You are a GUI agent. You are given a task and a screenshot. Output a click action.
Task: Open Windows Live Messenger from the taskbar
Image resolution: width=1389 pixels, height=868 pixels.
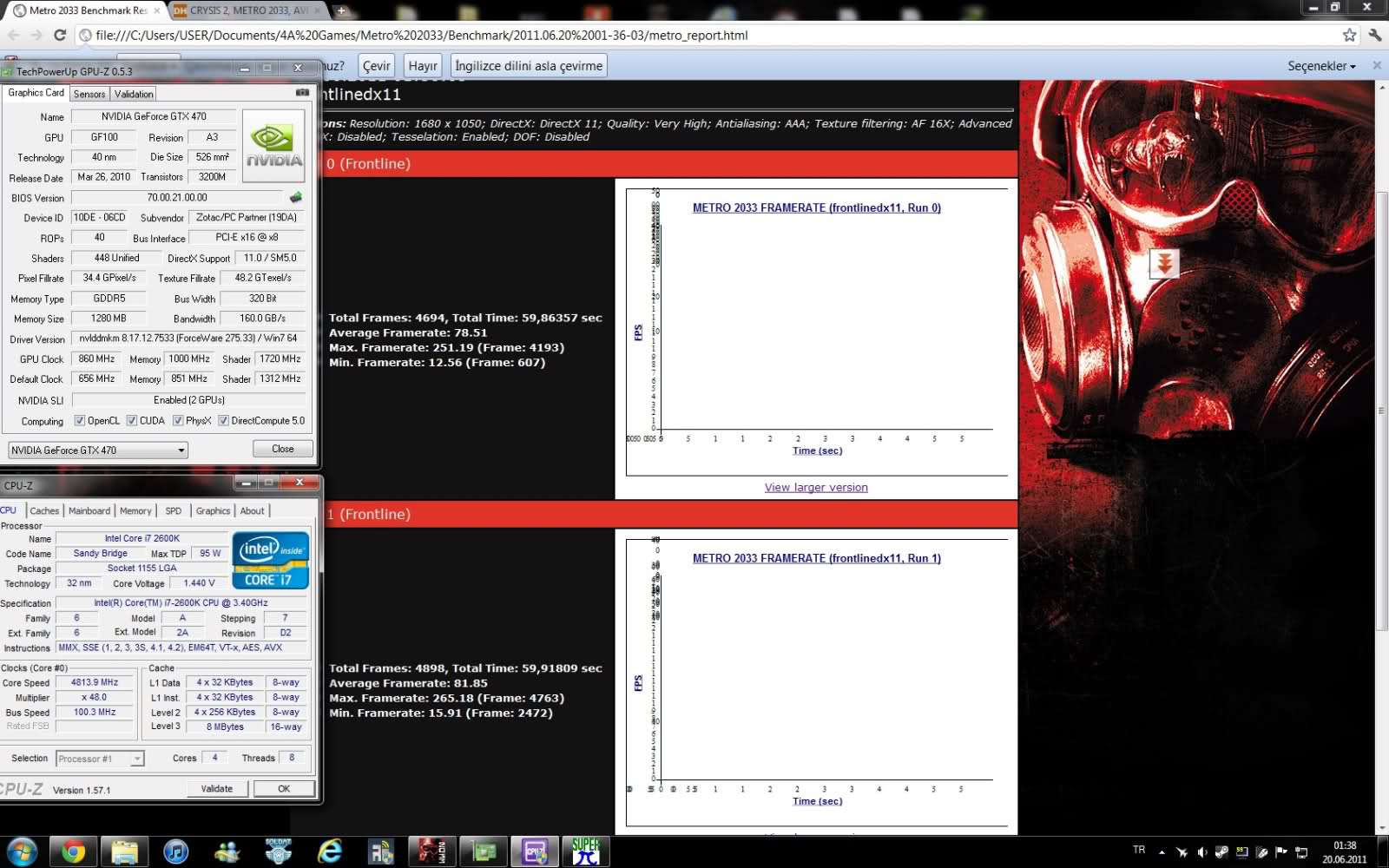[227, 852]
